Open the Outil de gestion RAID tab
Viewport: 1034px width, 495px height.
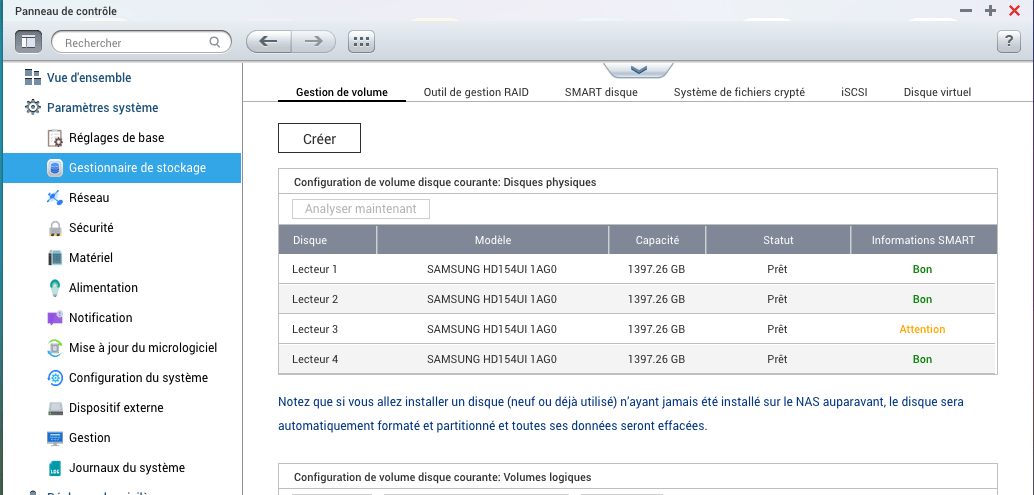point(476,92)
